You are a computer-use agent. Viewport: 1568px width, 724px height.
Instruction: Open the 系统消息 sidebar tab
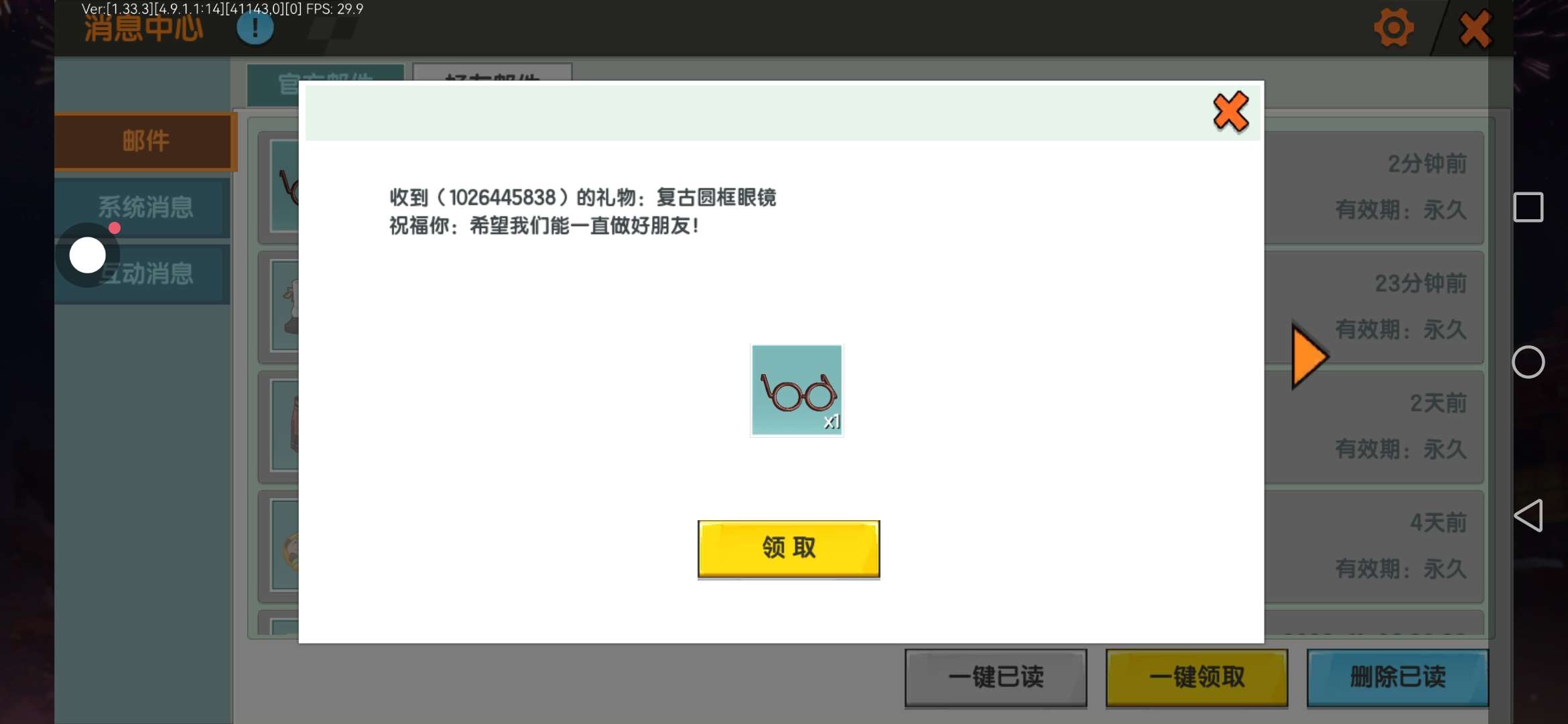tap(145, 207)
